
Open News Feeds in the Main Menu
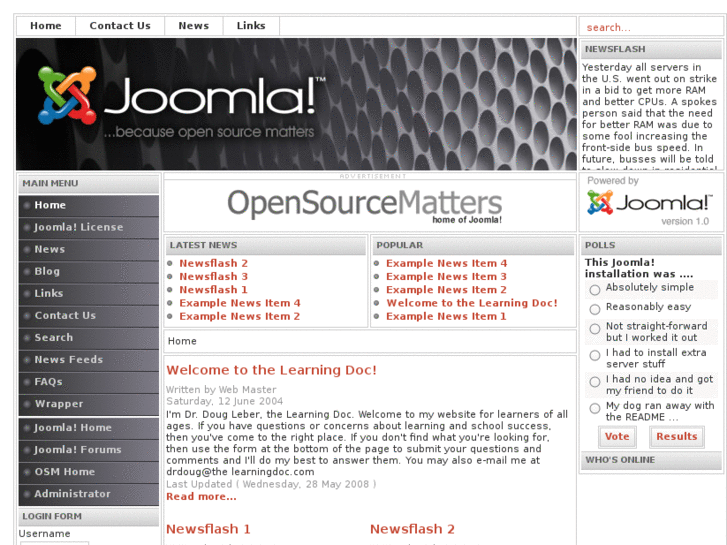[89, 360]
